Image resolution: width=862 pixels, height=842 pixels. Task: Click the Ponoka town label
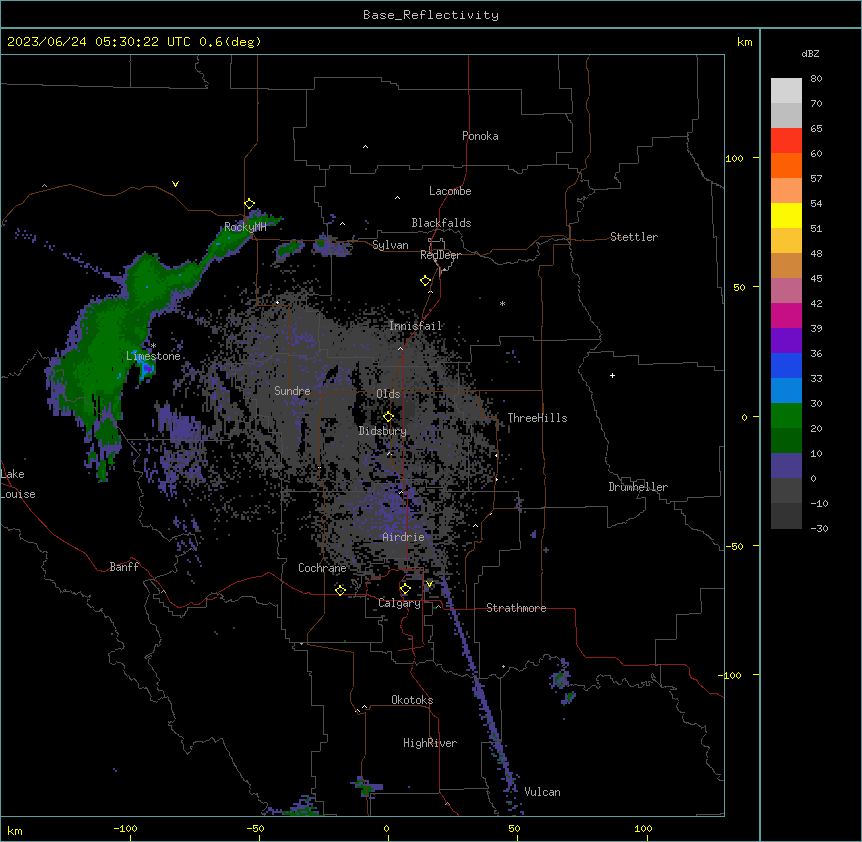(x=480, y=136)
